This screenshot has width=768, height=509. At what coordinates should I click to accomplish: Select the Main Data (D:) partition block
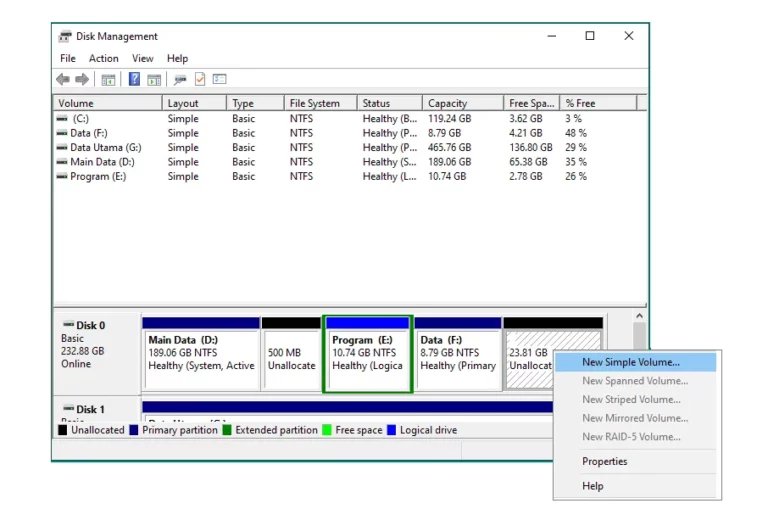point(201,353)
